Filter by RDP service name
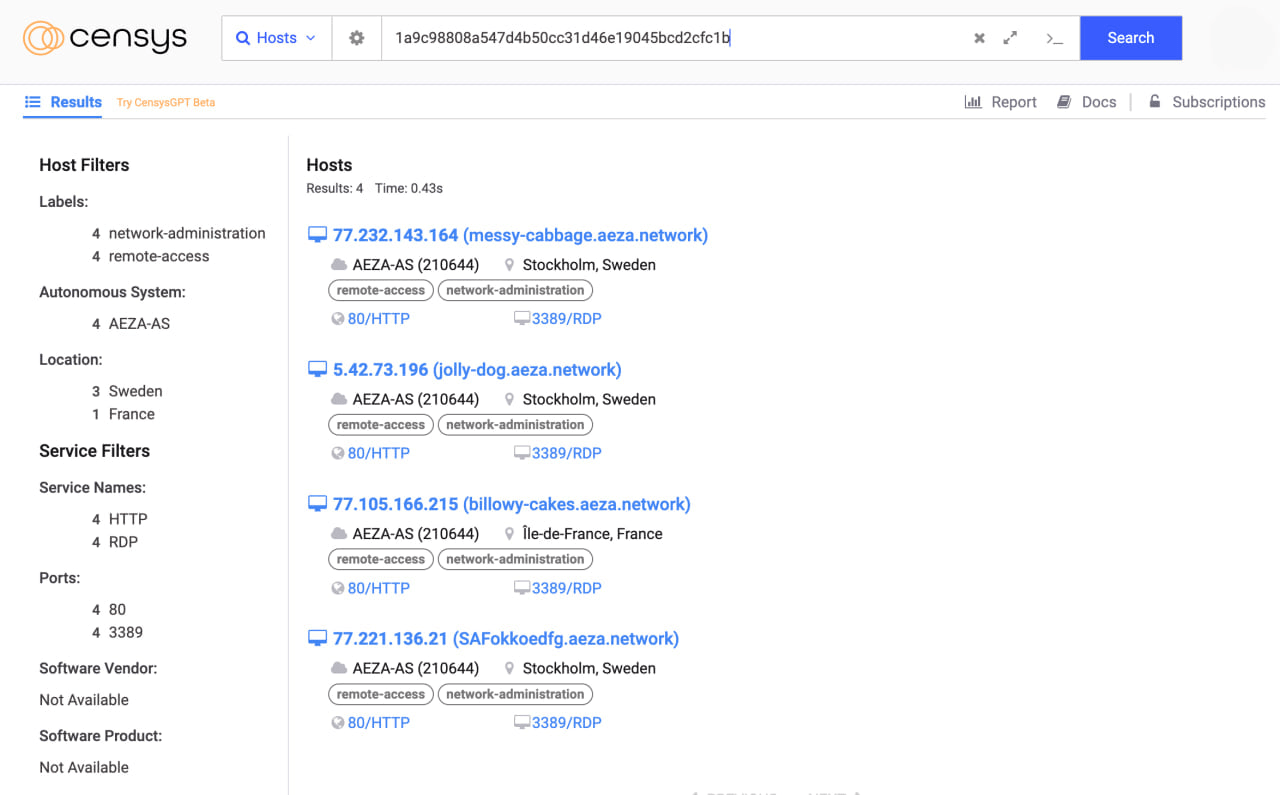Viewport: 1280px width, 795px height. point(123,542)
